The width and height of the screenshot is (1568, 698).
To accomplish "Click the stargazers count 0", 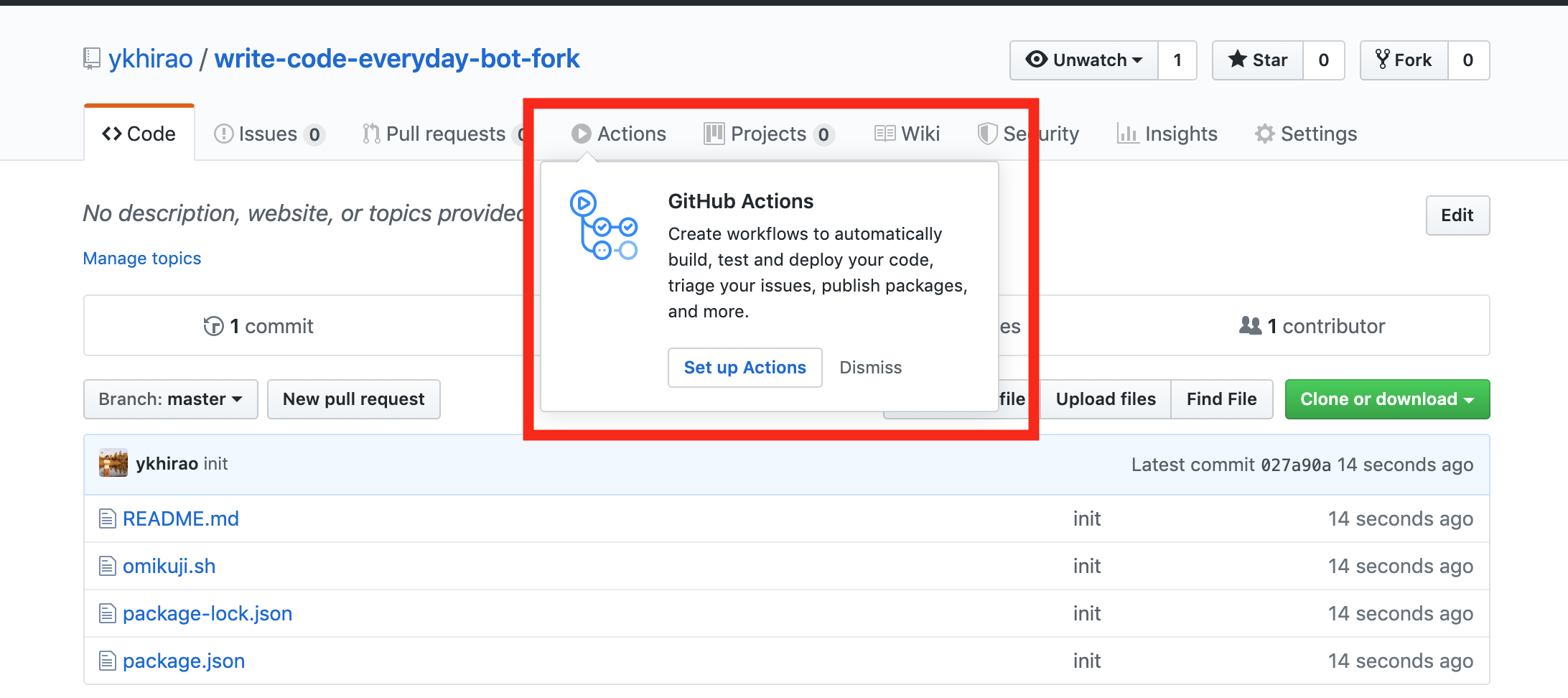I will 1324,60.
